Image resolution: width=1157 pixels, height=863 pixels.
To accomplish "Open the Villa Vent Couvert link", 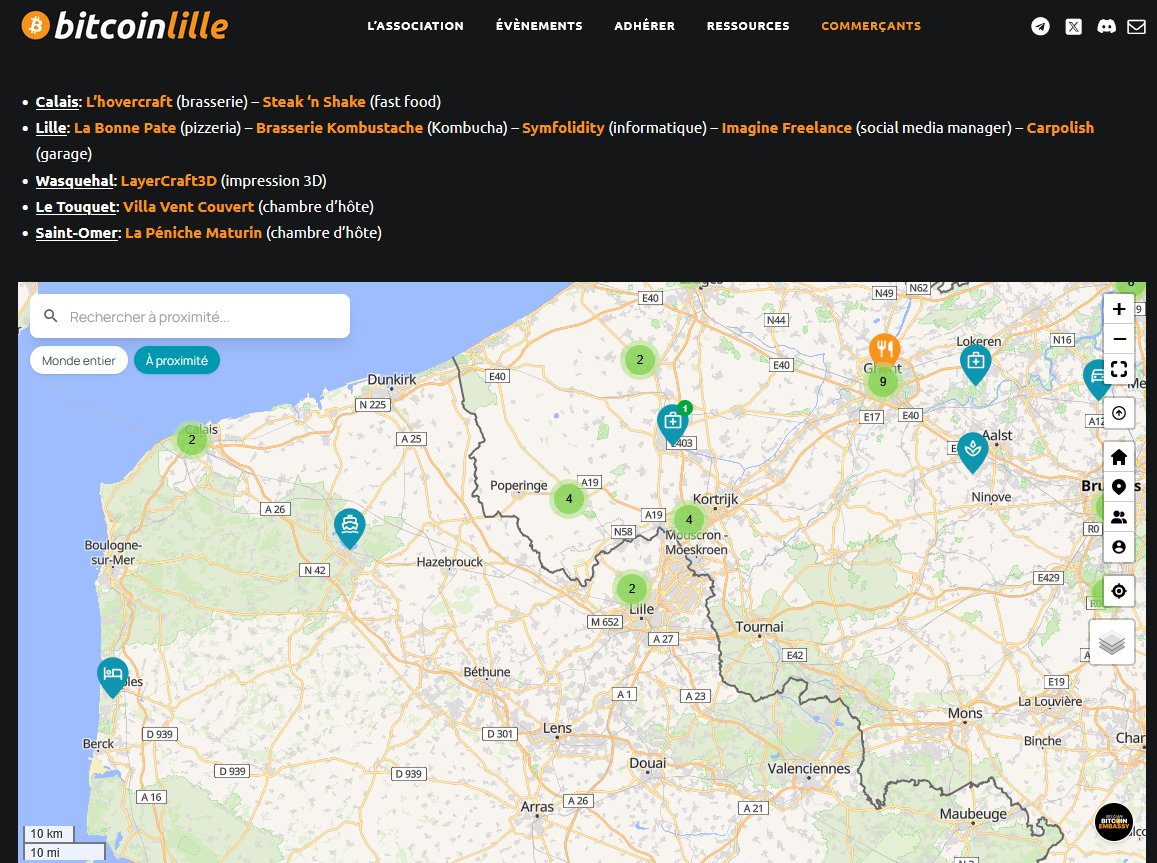I will tap(188, 207).
